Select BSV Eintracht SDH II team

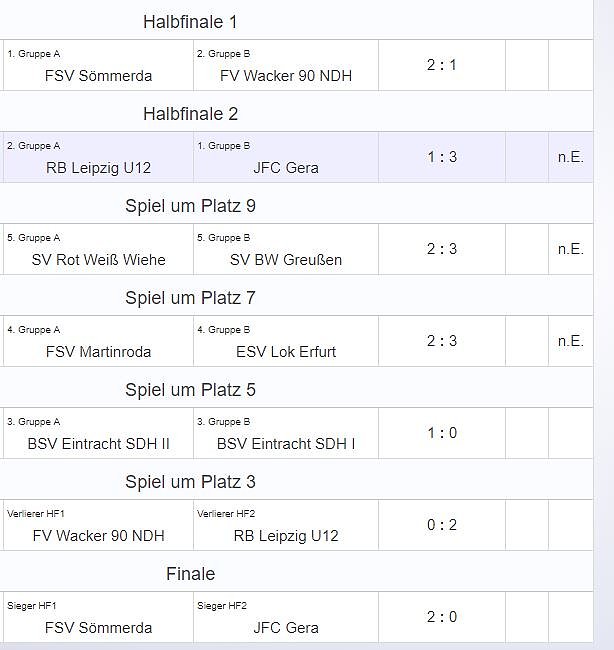99,444
